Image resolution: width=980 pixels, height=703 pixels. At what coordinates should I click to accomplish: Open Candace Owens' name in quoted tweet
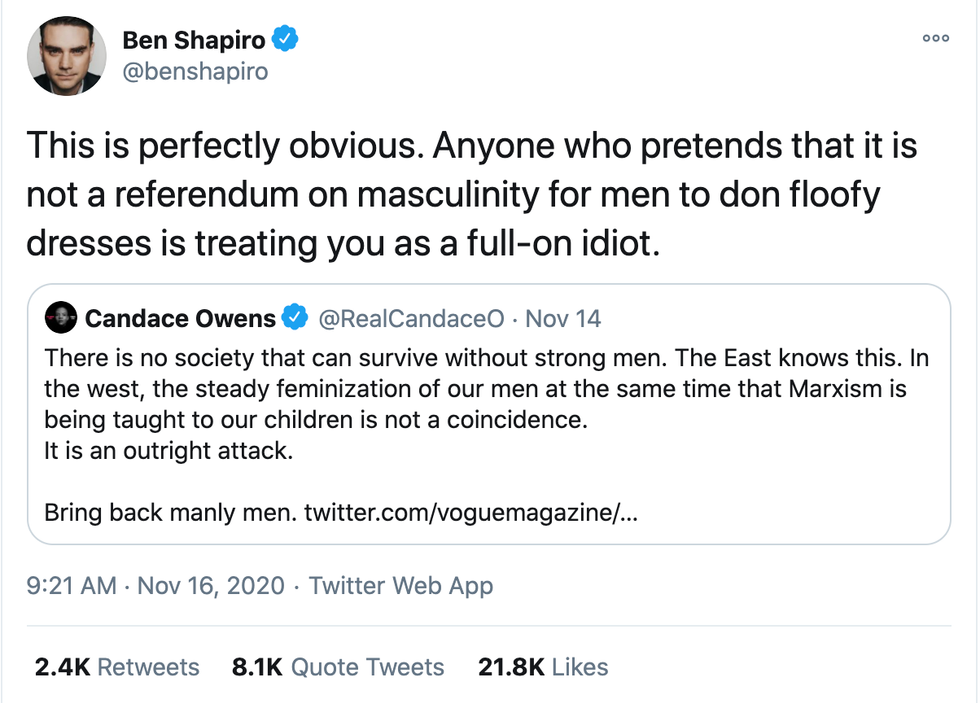tap(180, 318)
